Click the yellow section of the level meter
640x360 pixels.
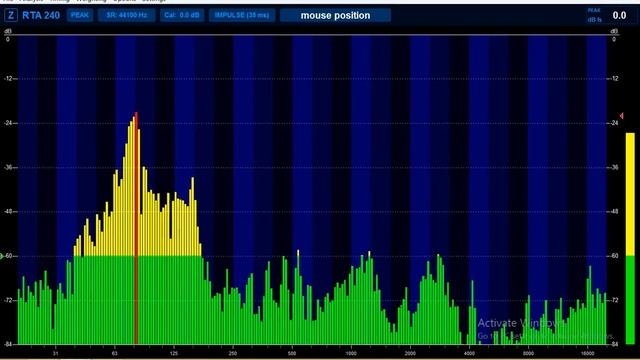tap(630, 194)
